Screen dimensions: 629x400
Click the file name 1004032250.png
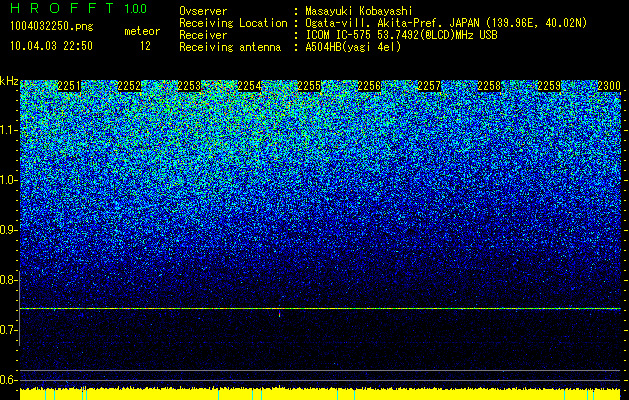[52, 27]
